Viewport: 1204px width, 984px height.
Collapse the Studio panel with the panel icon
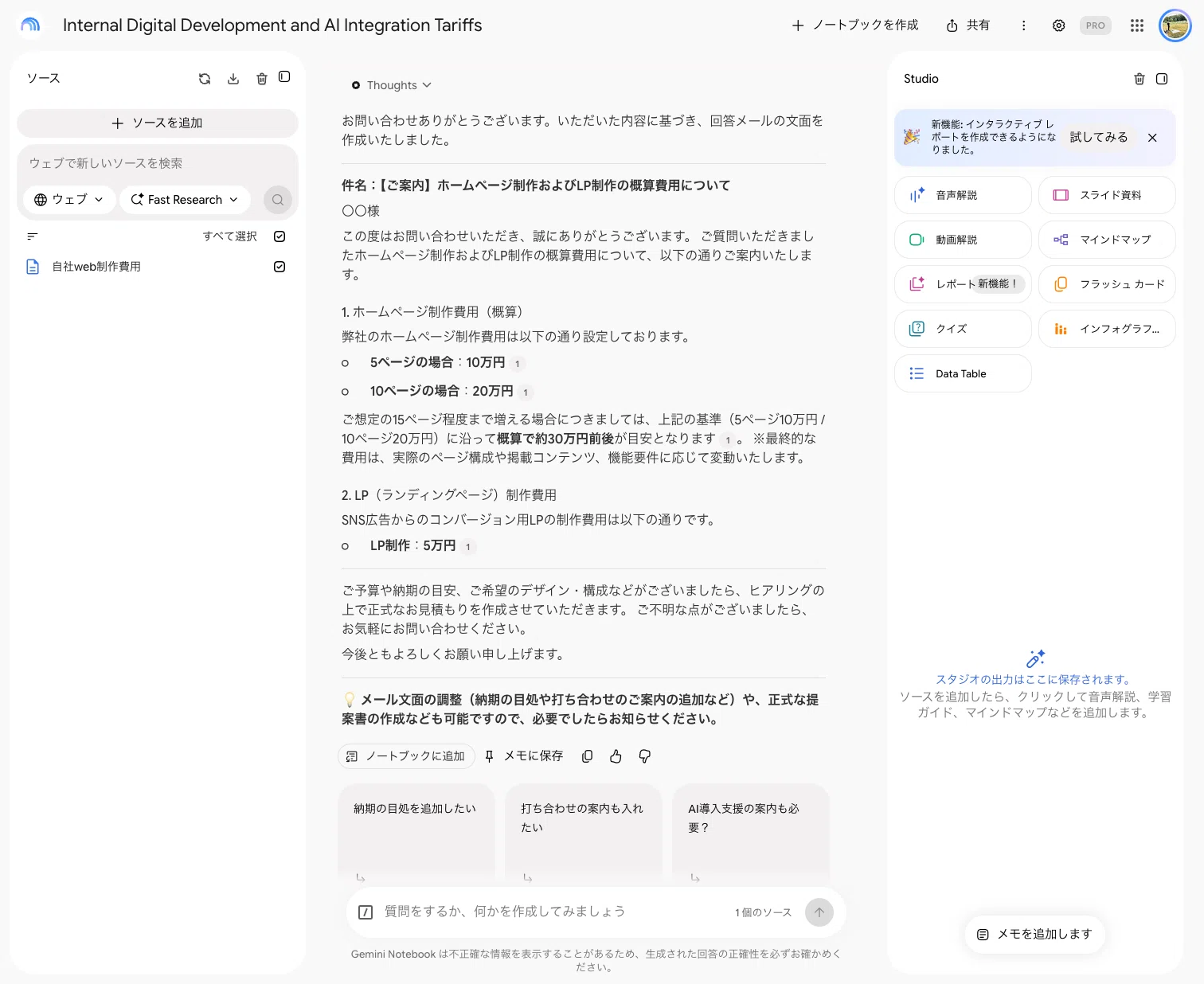pyautogui.click(x=1162, y=79)
